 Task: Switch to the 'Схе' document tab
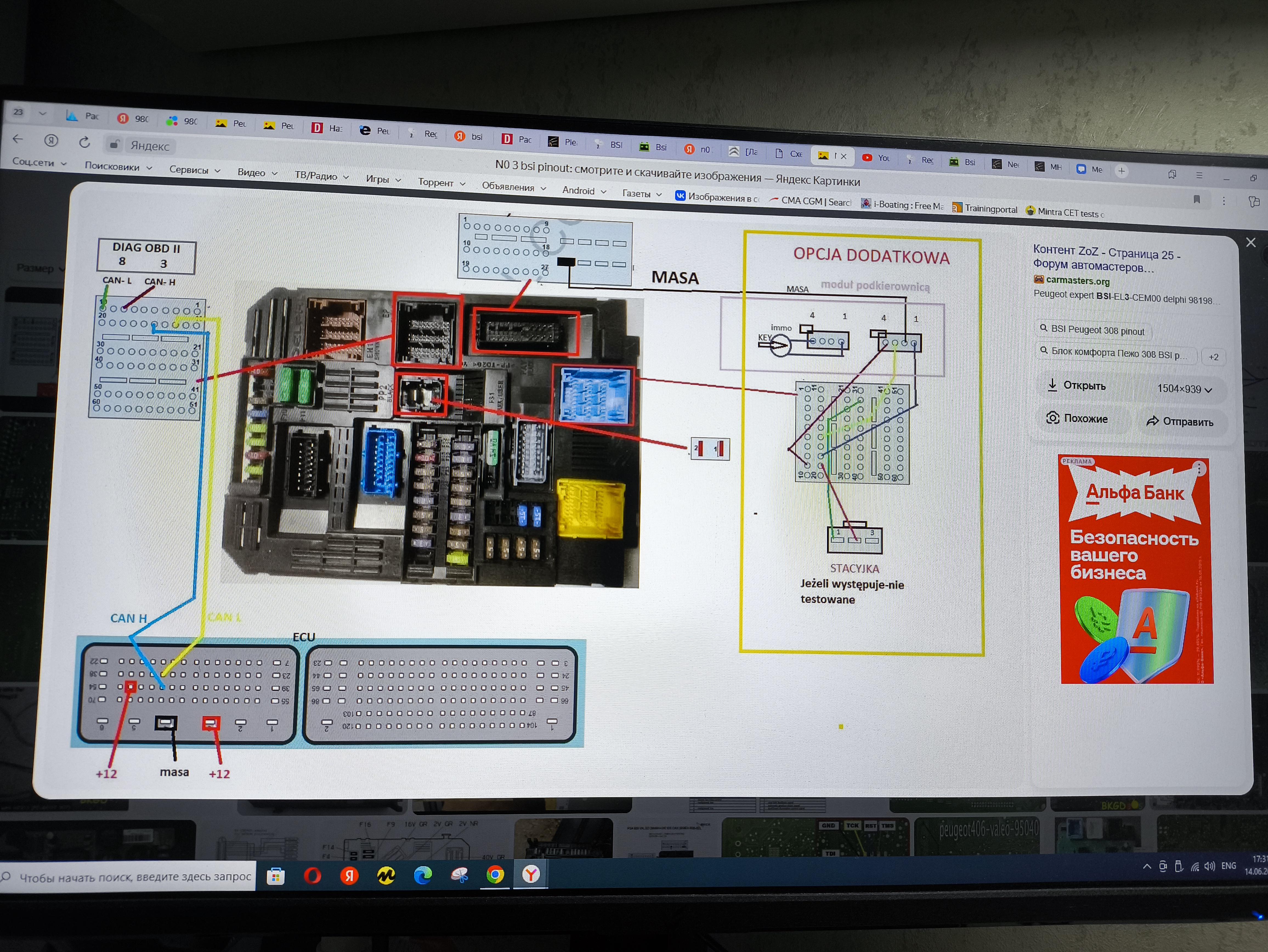pyautogui.click(x=789, y=154)
